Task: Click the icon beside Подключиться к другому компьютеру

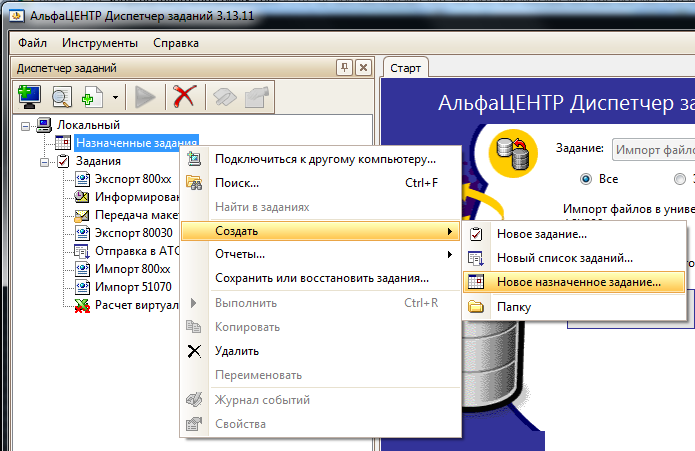Action: click(x=194, y=159)
